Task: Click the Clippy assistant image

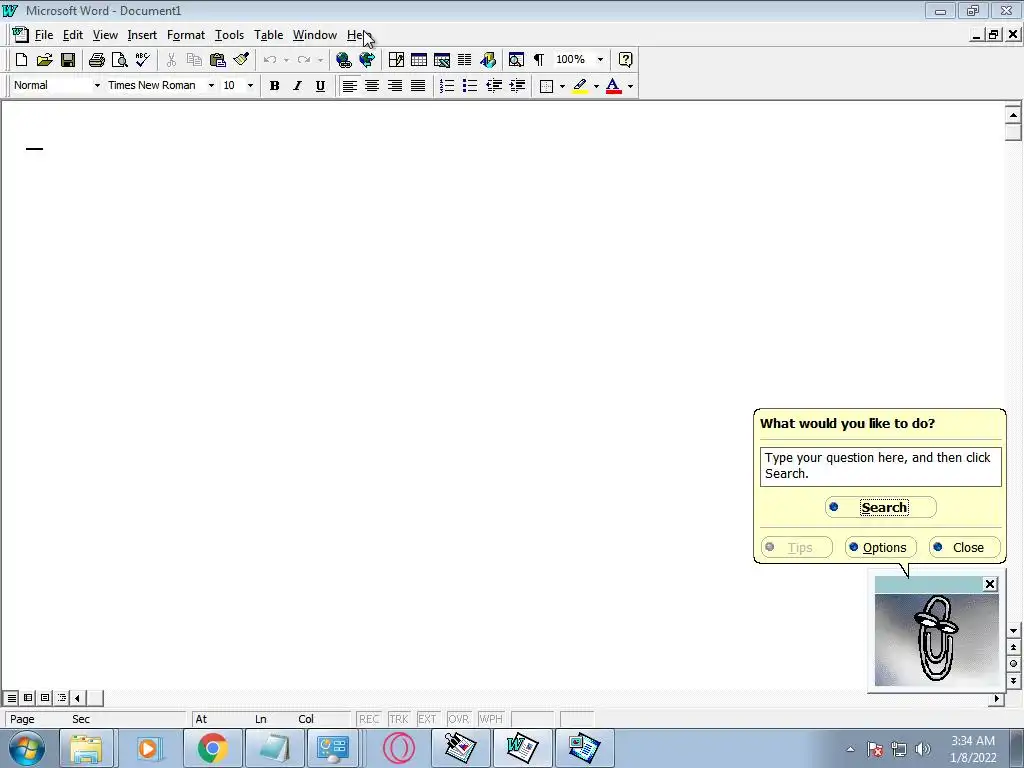Action: click(x=936, y=639)
